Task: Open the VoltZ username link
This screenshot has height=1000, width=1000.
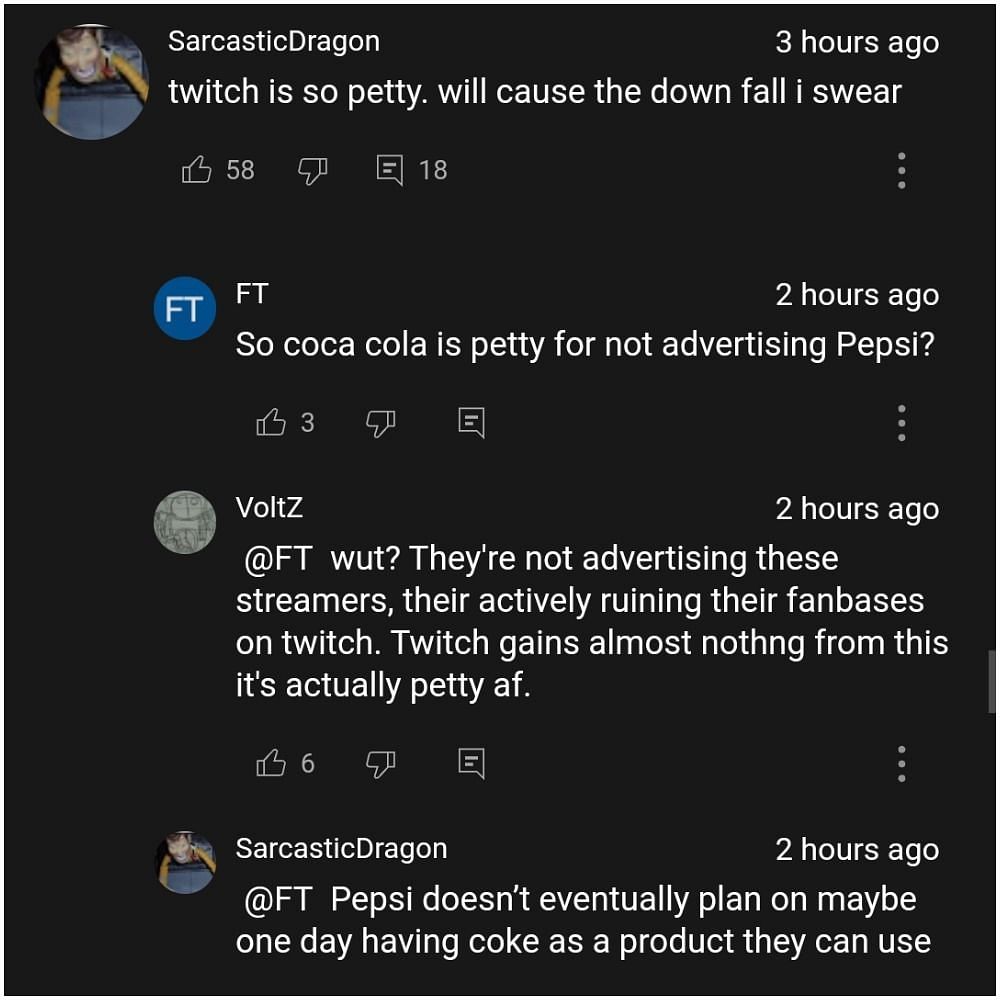Action: click(269, 507)
